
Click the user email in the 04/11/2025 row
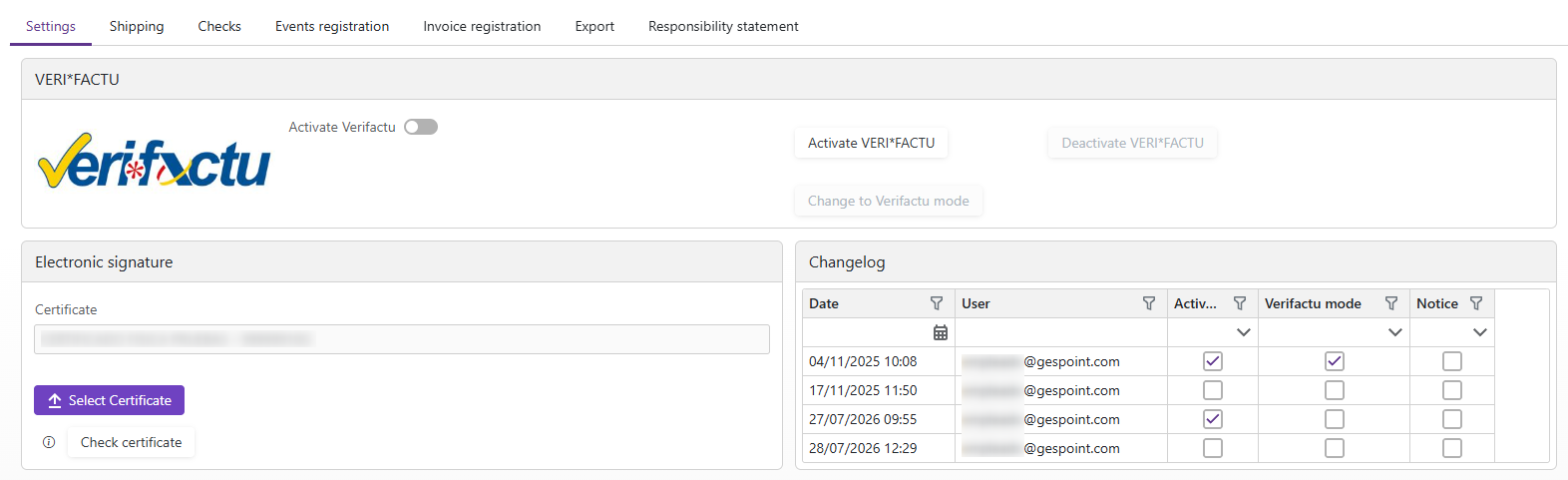1040,361
